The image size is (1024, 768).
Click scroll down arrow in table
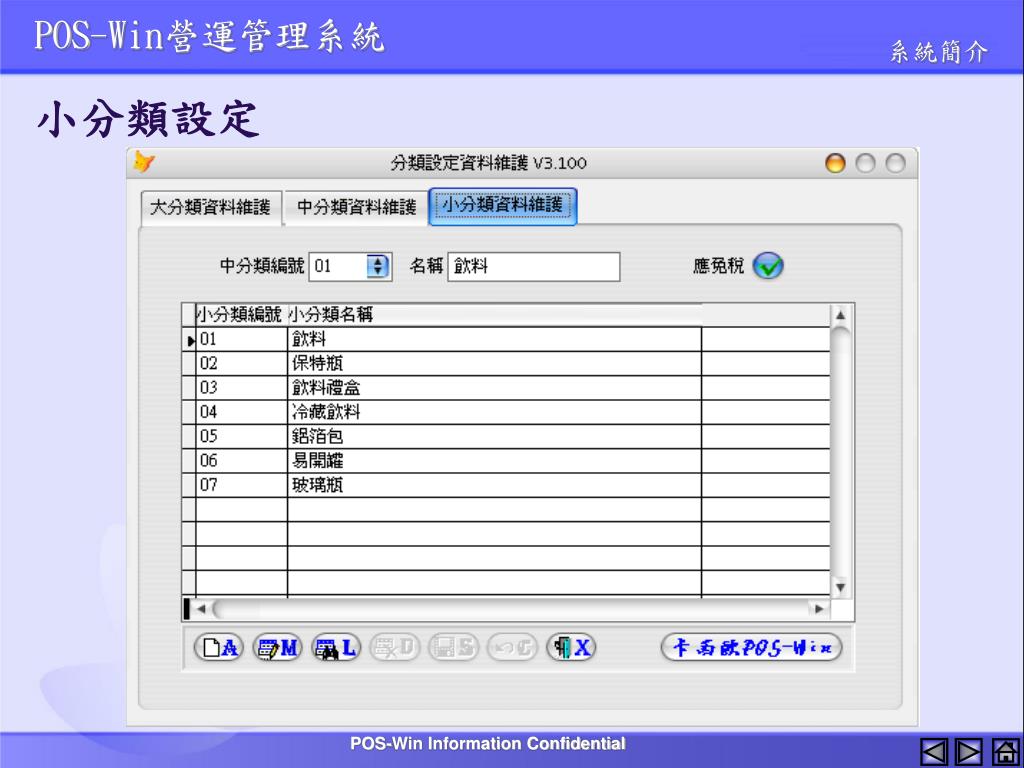[x=840, y=587]
